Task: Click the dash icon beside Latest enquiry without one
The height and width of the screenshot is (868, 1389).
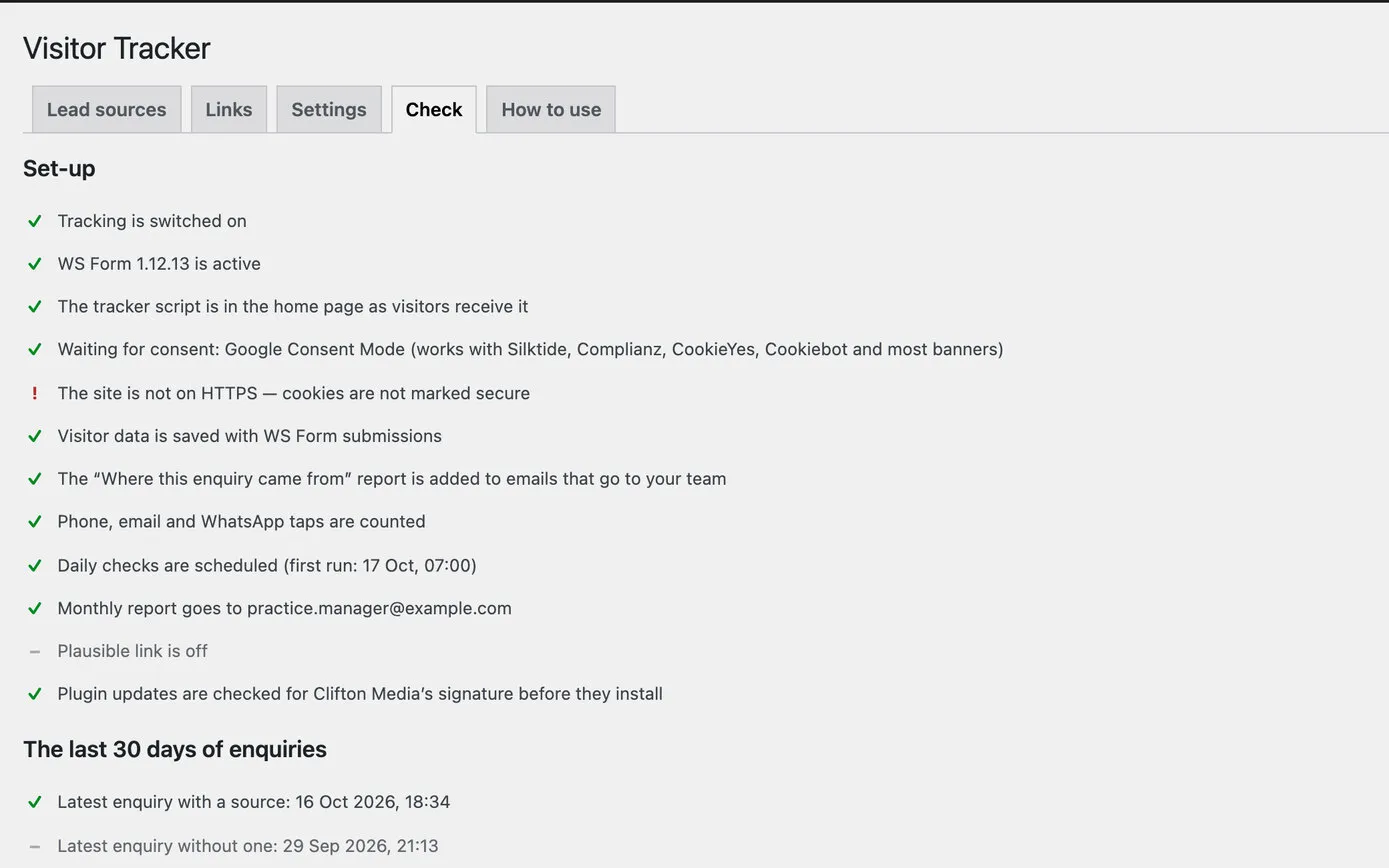Action: point(35,847)
